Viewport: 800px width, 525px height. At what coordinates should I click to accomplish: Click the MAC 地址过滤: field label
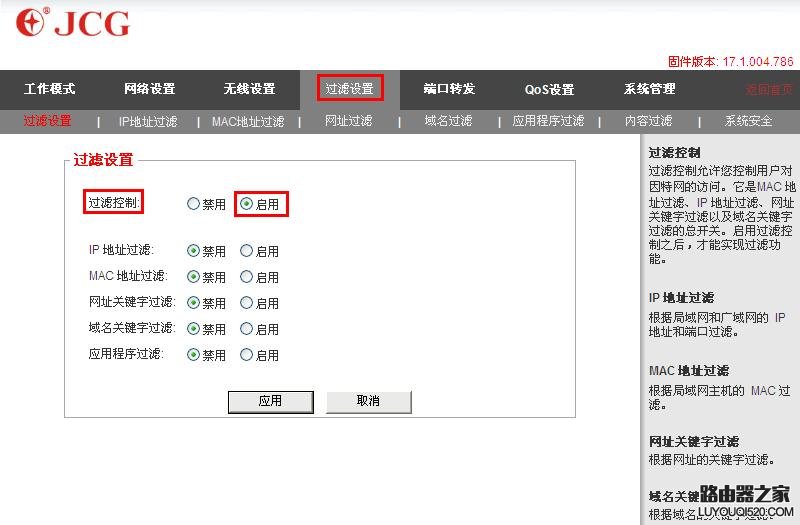click(x=128, y=276)
